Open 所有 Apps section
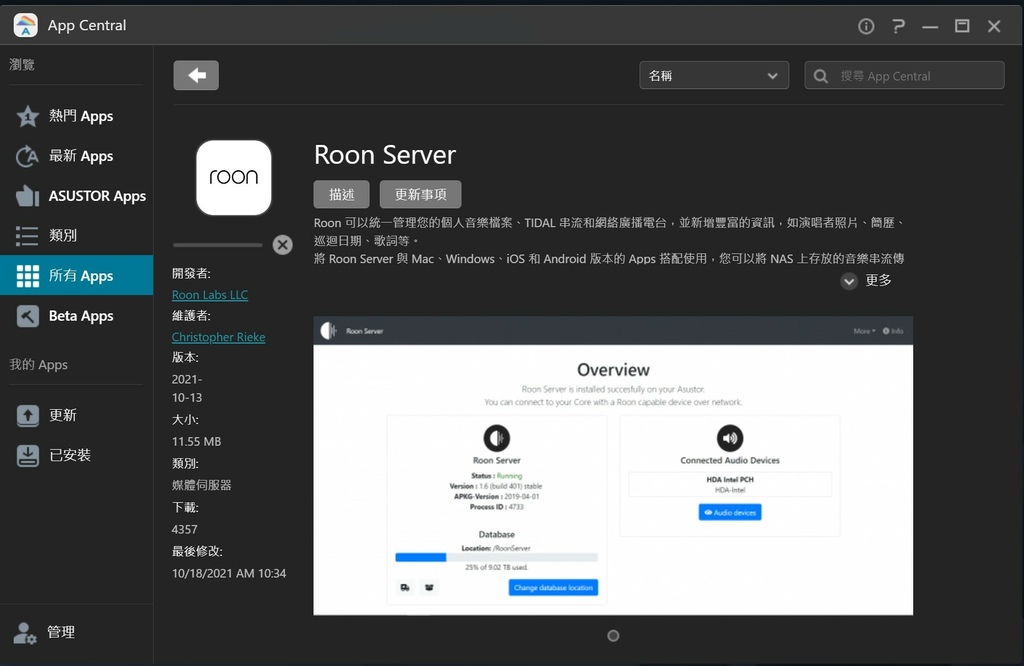The image size is (1024, 666). (76, 276)
